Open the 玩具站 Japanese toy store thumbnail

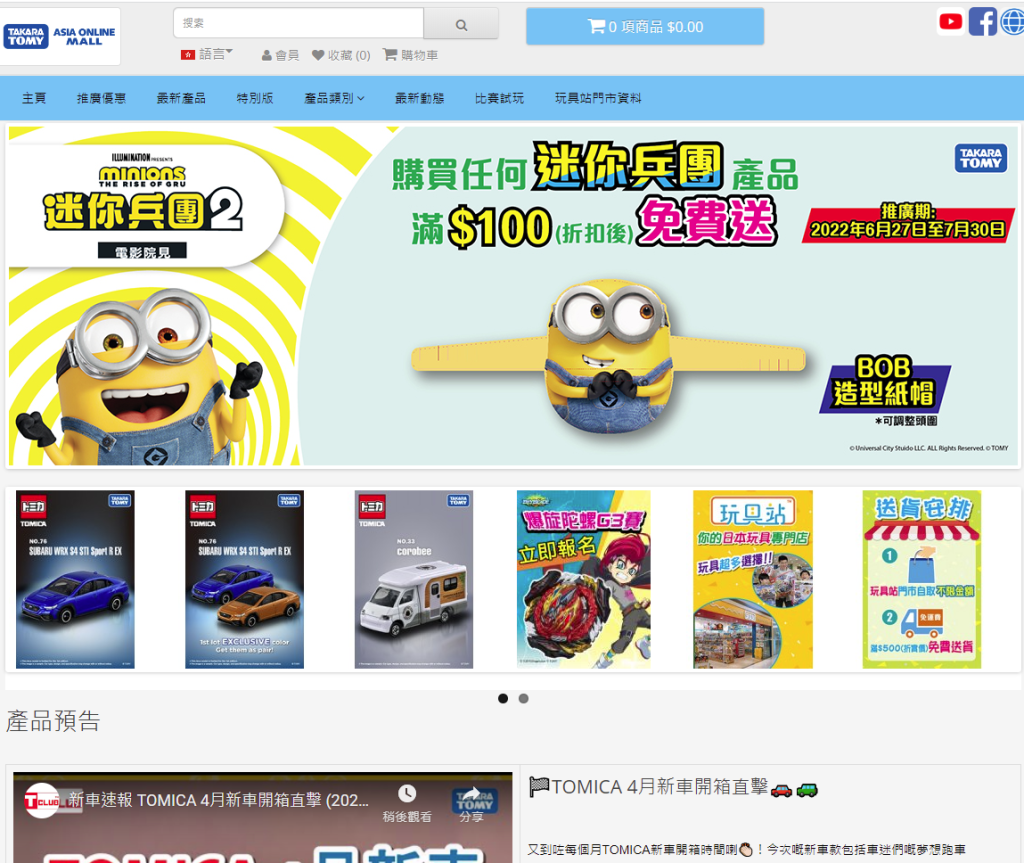click(x=753, y=579)
